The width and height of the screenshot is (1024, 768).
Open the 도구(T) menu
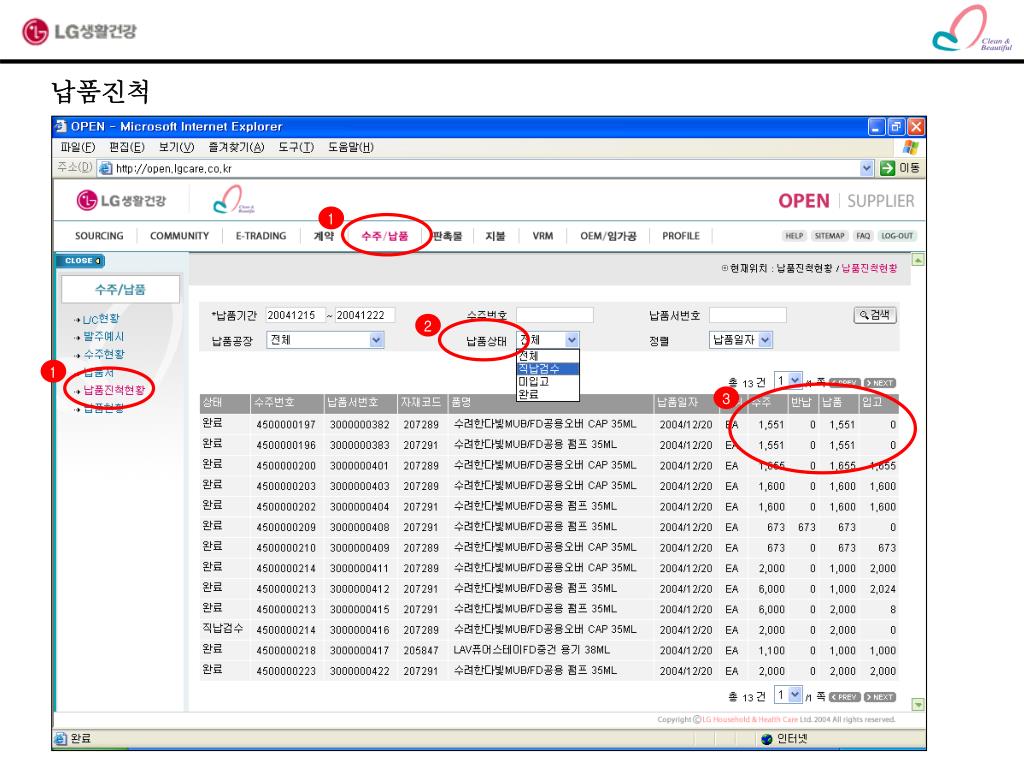point(296,147)
